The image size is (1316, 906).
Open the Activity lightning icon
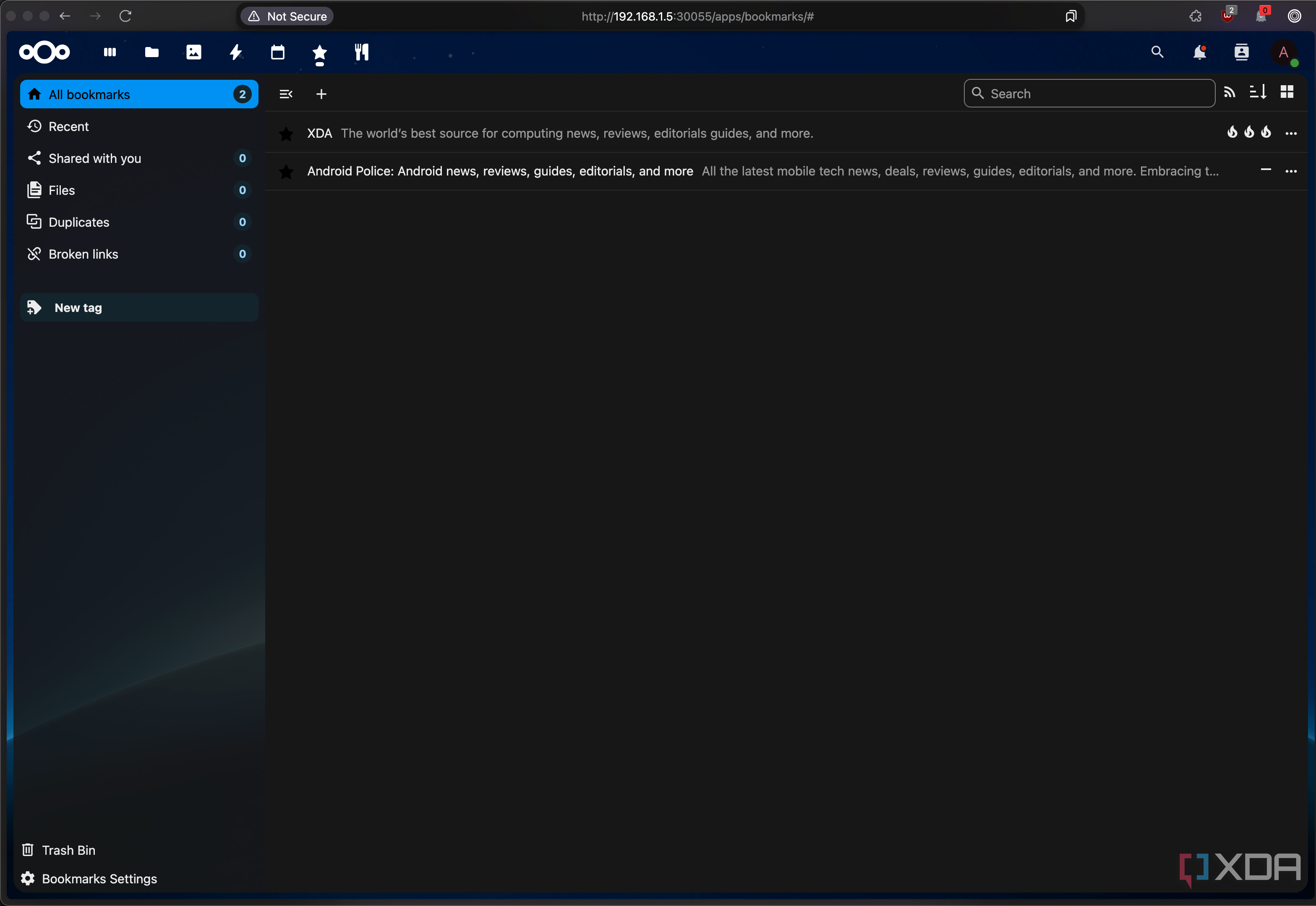coord(235,52)
